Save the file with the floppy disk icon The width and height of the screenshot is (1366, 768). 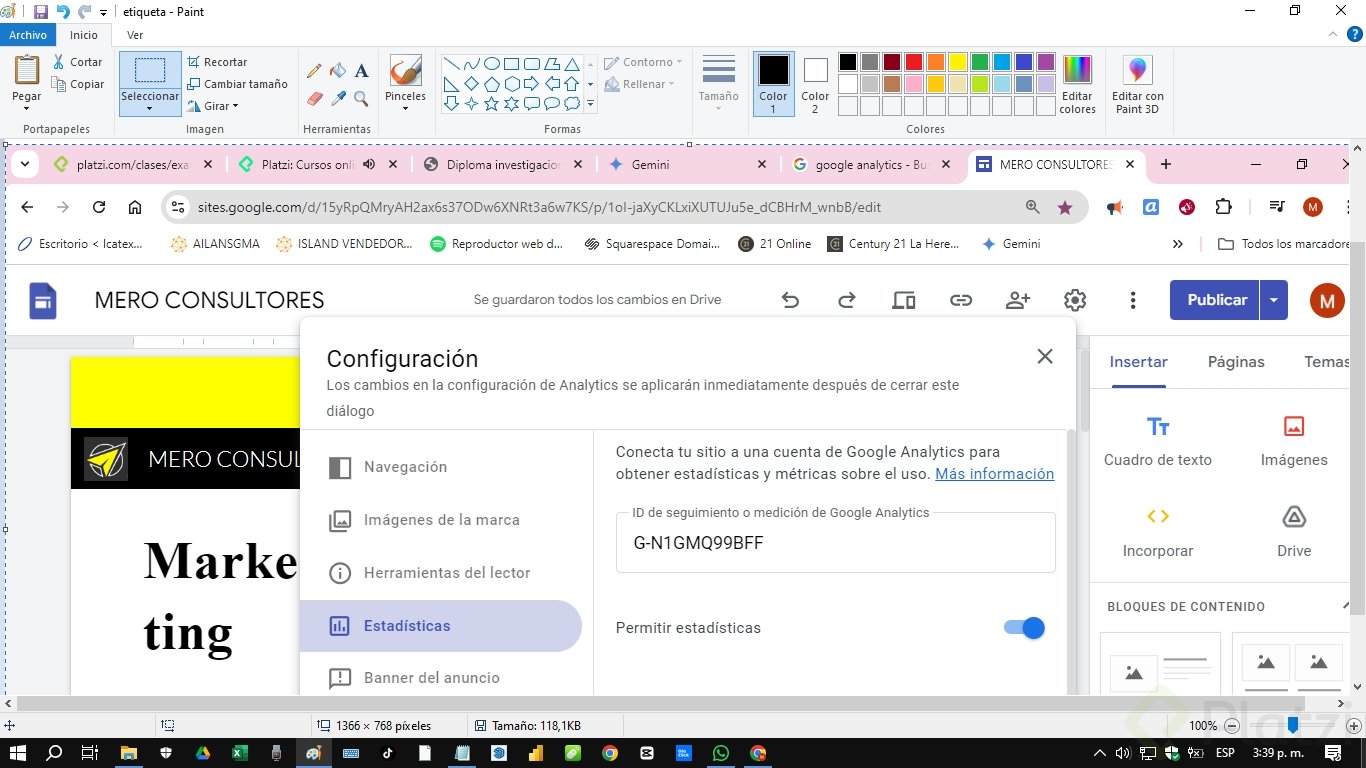point(41,12)
